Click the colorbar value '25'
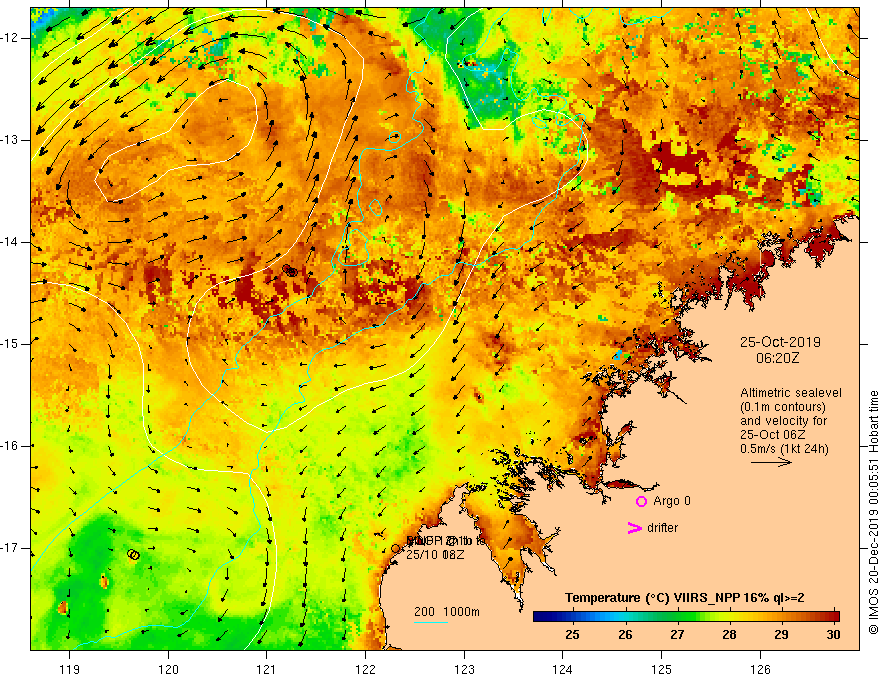Viewport: 880px width, 680px height. pos(572,635)
